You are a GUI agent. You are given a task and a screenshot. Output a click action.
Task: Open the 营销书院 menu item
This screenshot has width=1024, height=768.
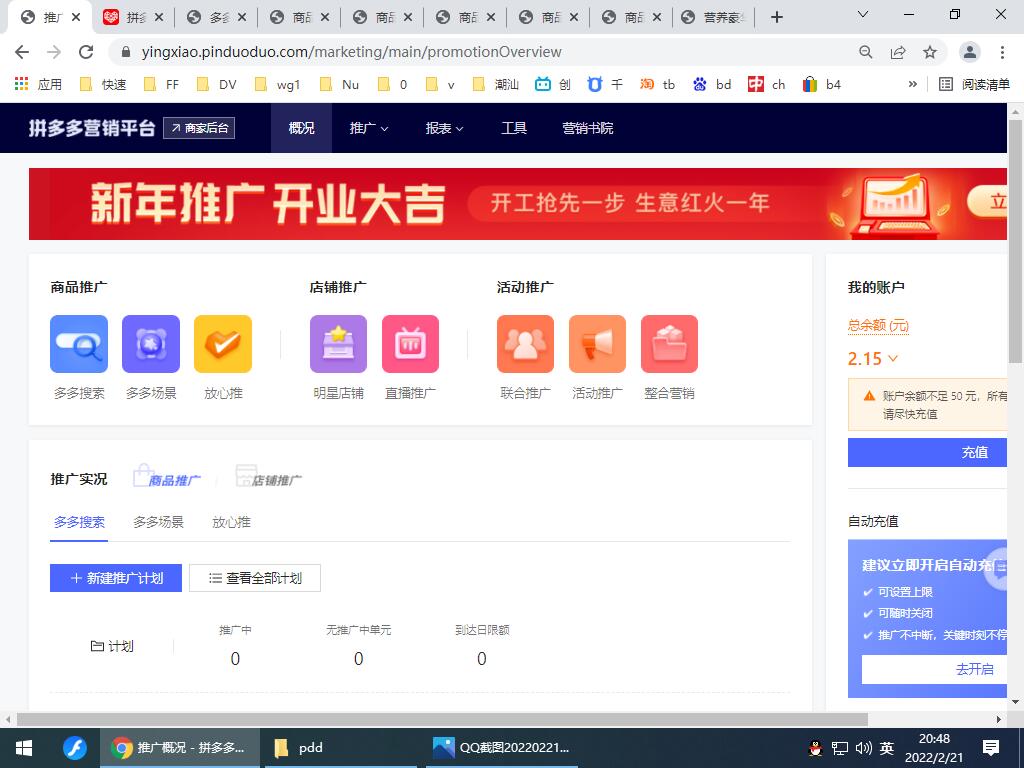[x=588, y=128]
